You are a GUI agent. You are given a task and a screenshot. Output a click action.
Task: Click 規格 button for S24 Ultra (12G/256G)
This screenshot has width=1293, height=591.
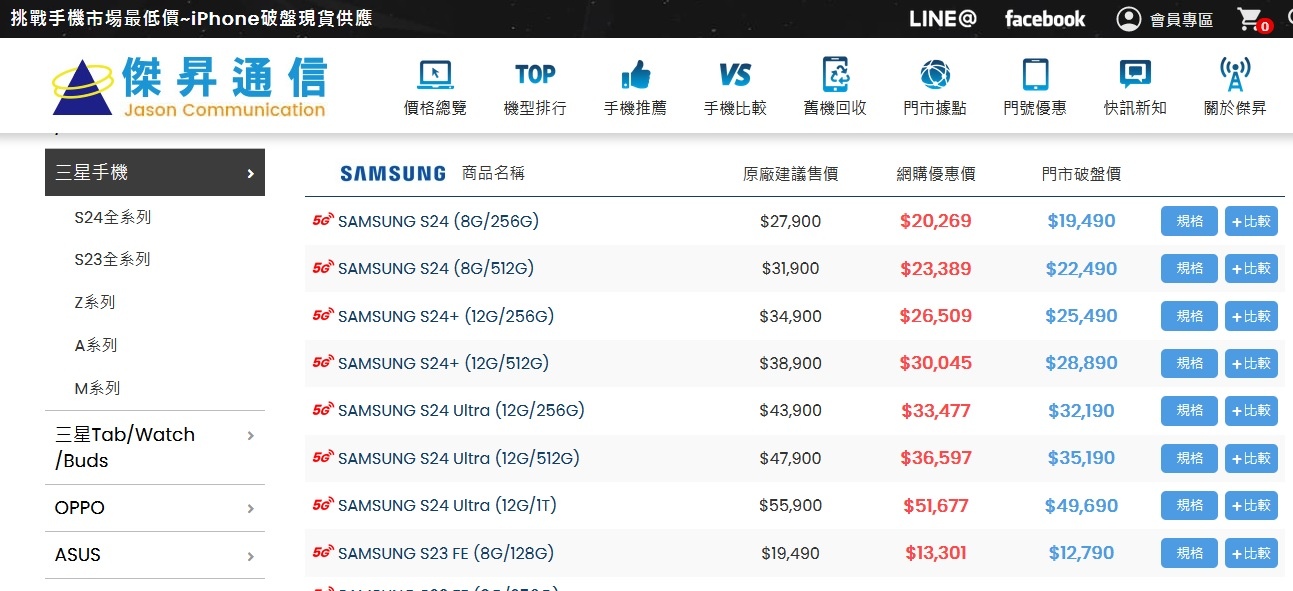click(x=1189, y=410)
